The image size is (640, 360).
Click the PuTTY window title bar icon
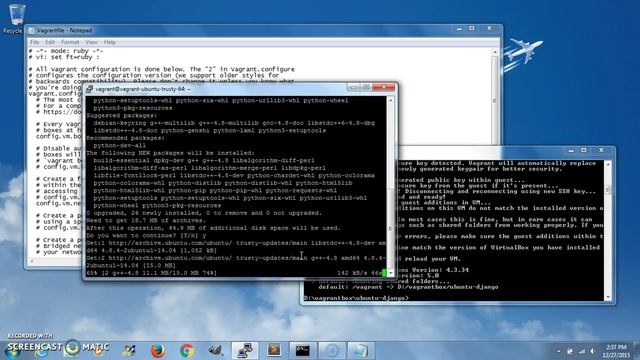click(89, 89)
